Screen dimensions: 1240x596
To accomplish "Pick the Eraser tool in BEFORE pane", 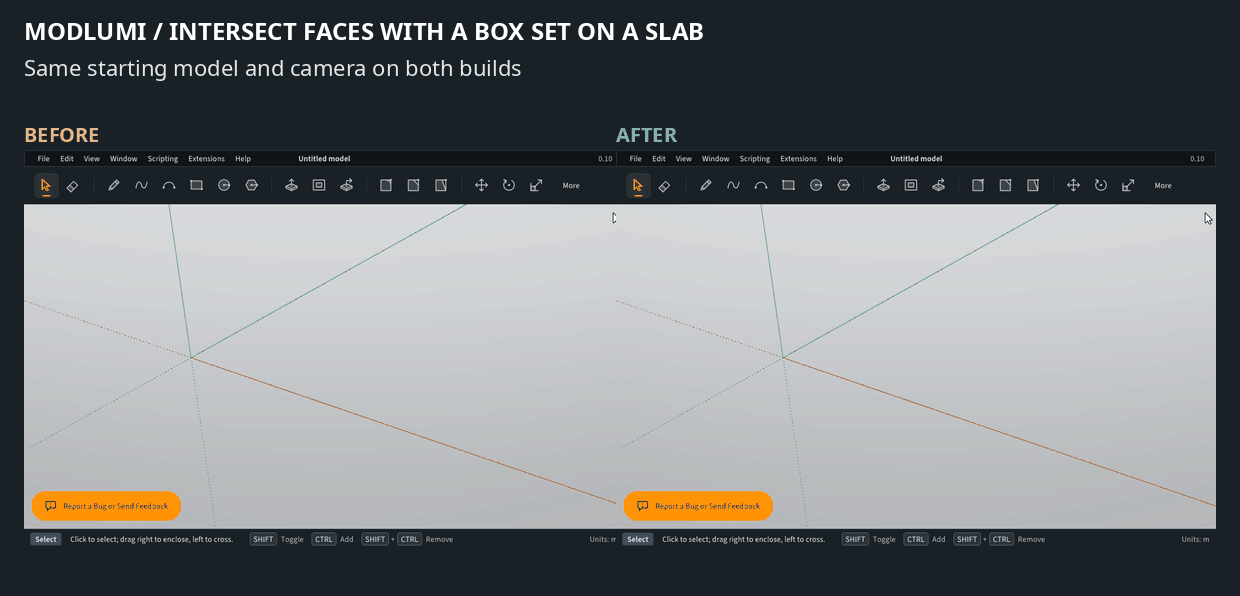I will coord(72,185).
